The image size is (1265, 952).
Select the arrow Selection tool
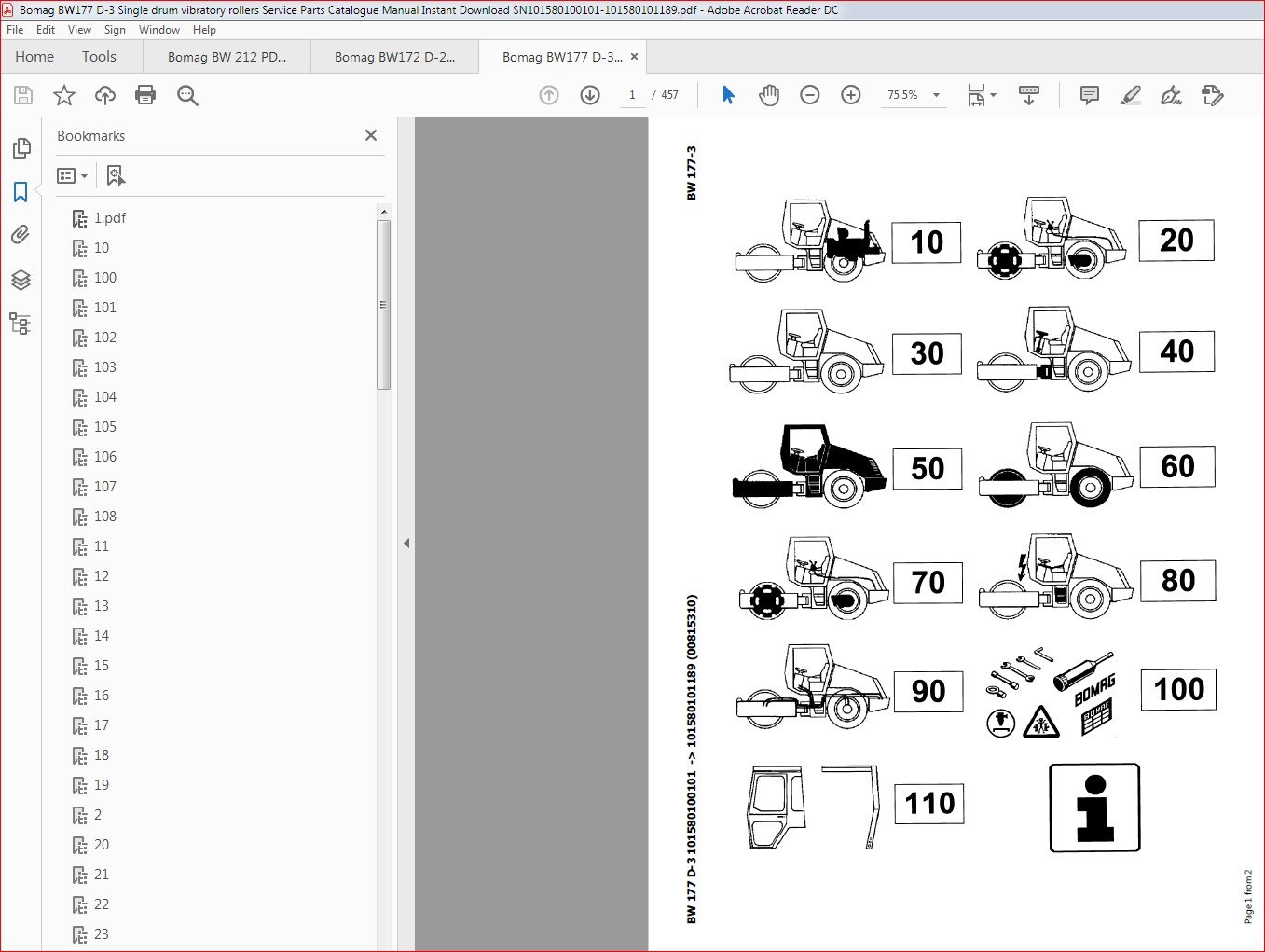click(728, 95)
